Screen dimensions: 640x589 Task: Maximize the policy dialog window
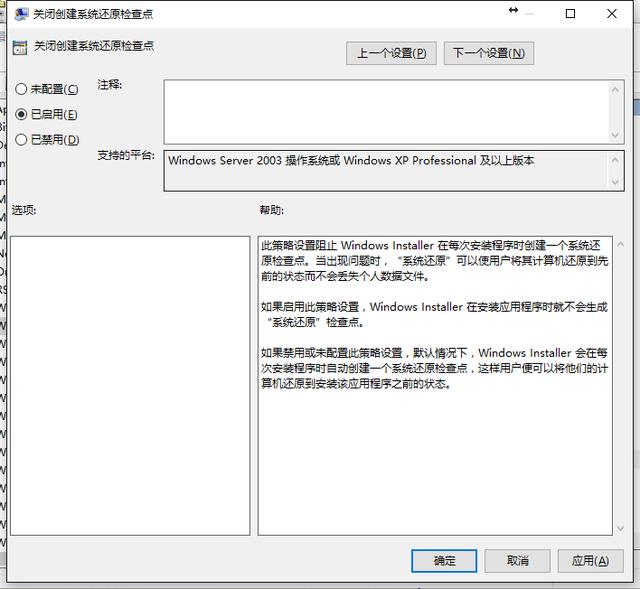tap(570, 14)
